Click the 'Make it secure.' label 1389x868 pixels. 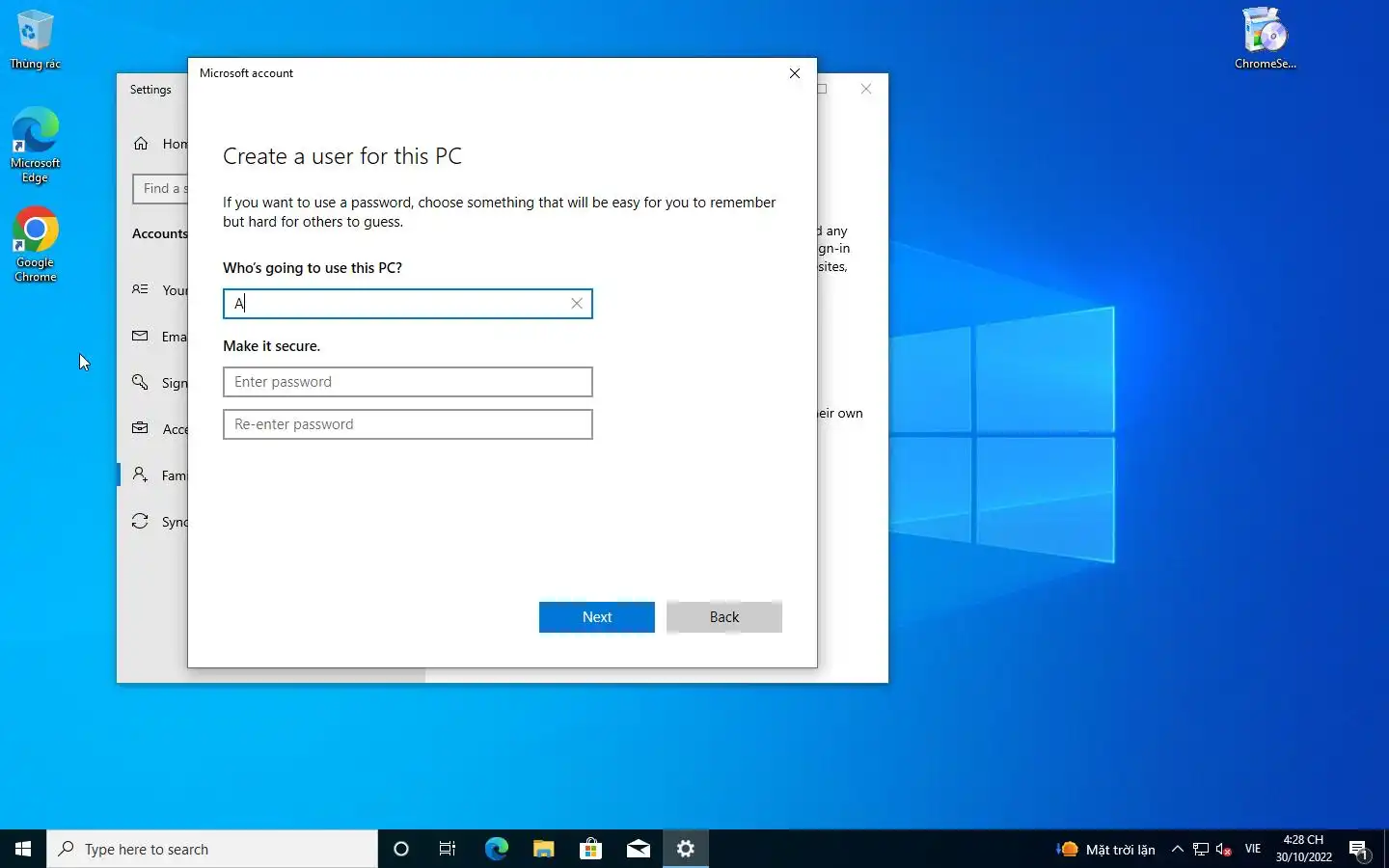(271, 346)
